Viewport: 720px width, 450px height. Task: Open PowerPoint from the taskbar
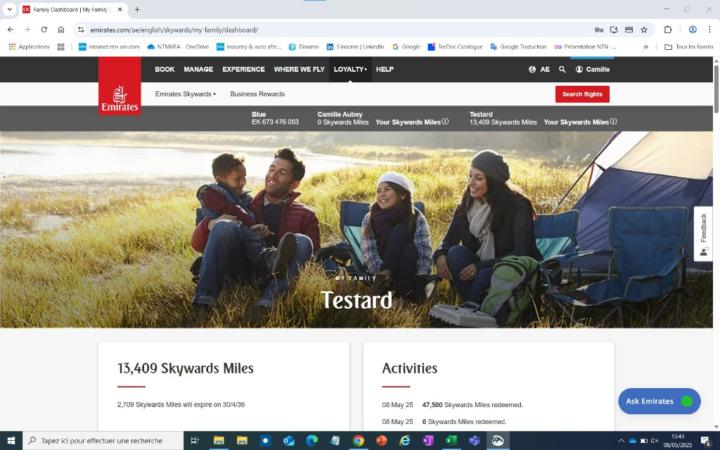(382, 441)
